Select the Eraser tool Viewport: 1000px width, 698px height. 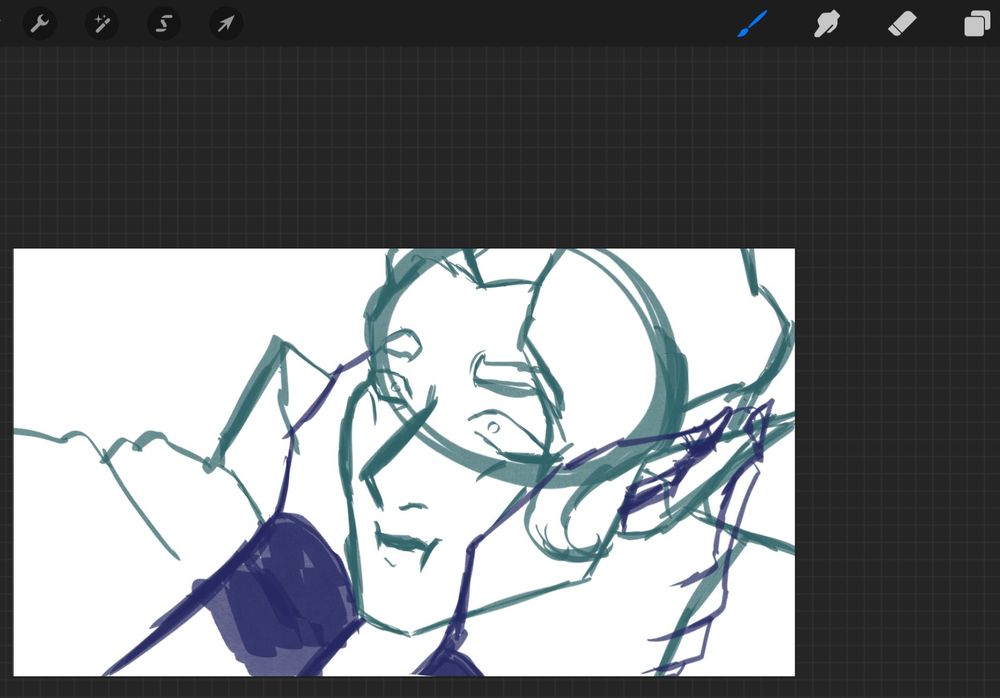902,24
